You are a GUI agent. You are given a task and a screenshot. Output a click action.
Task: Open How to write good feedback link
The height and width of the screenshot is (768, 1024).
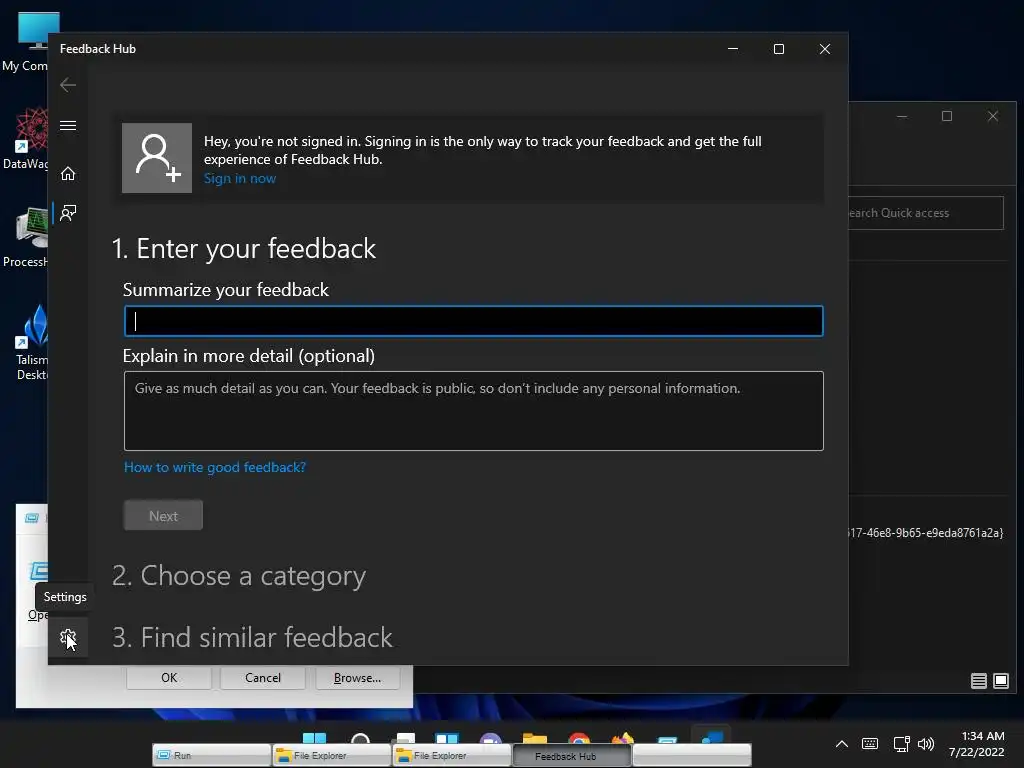(x=215, y=467)
